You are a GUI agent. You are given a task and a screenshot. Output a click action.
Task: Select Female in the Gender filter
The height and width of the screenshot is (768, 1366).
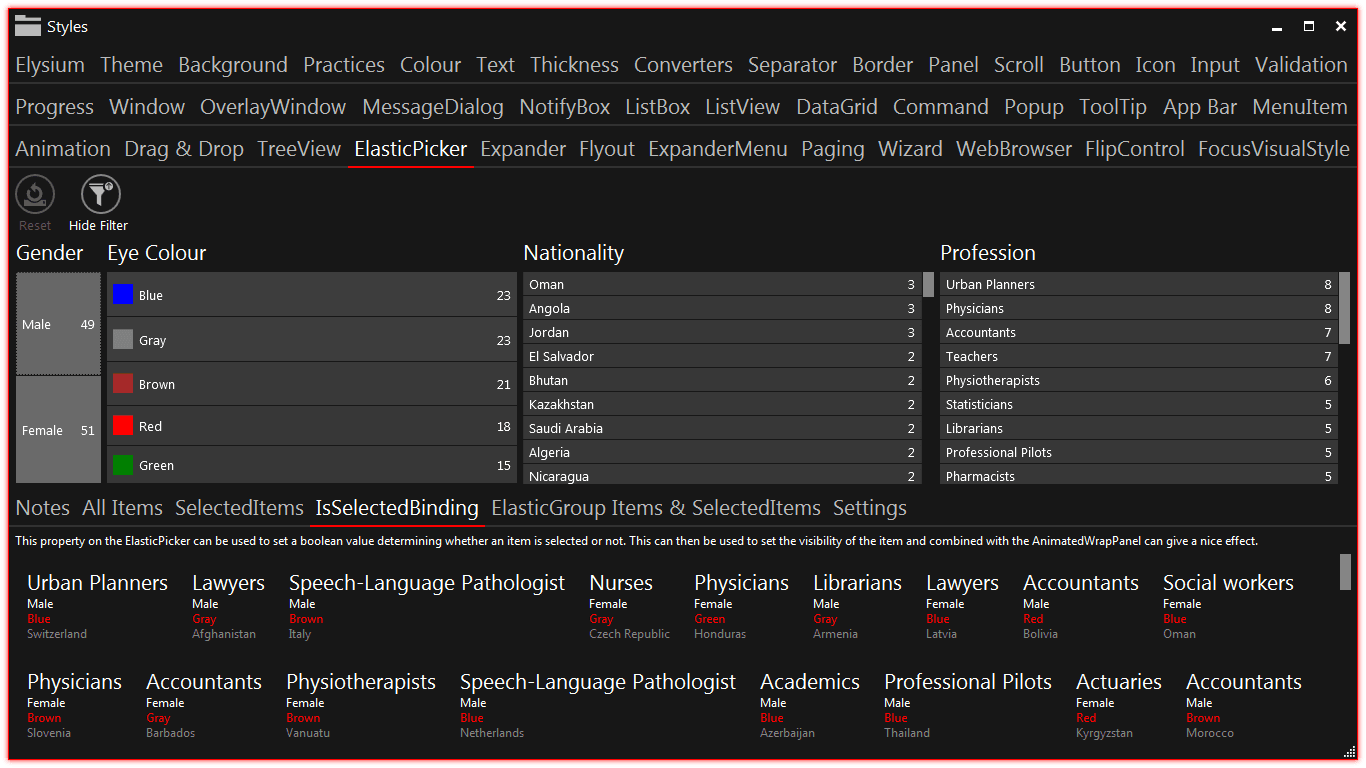point(57,430)
